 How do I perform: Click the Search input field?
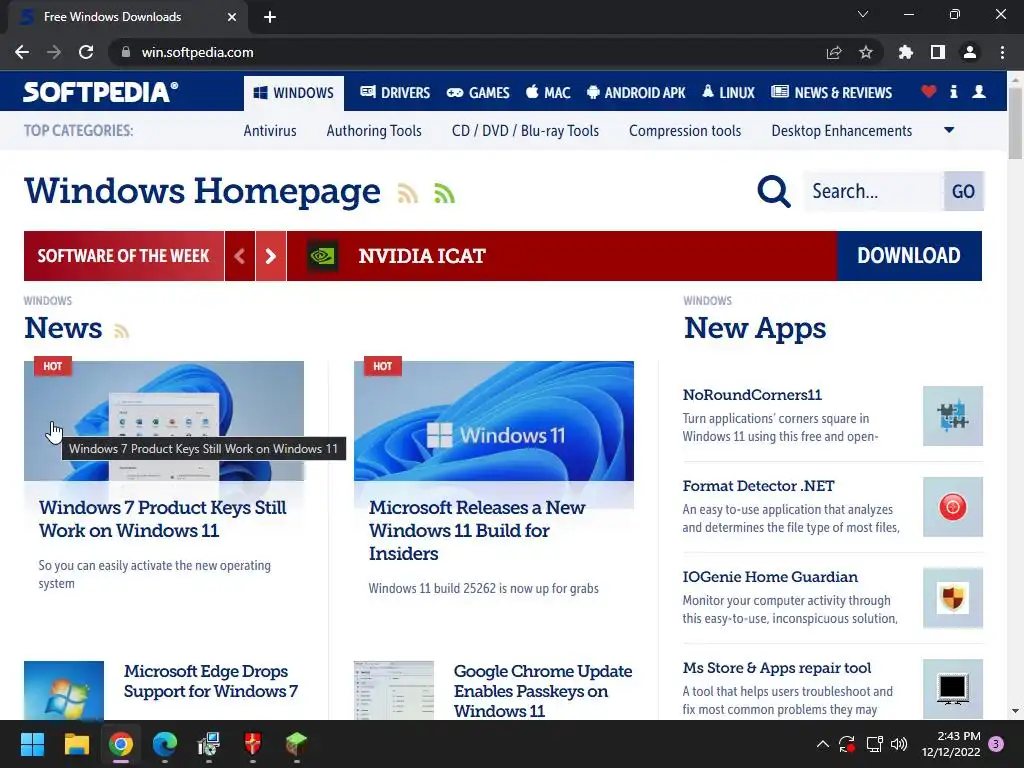pyautogui.click(x=873, y=191)
